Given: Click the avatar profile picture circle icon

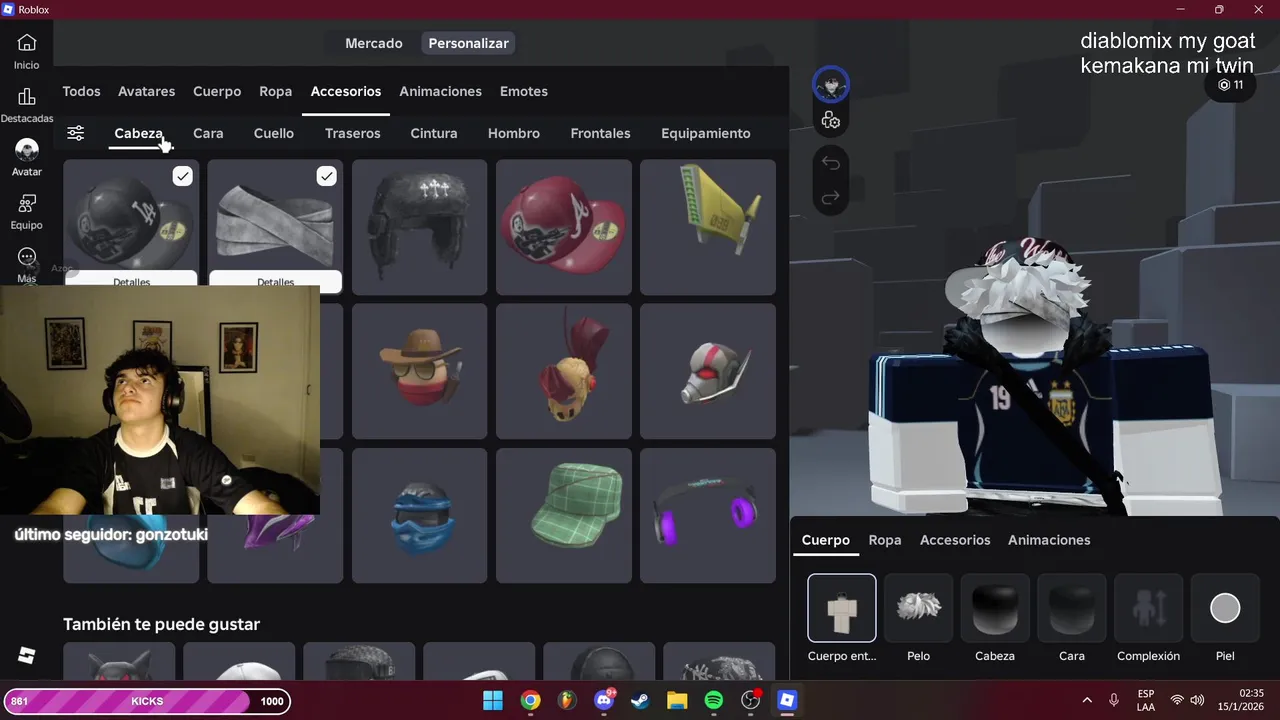Looking at the screenshot, I should 831,86.
